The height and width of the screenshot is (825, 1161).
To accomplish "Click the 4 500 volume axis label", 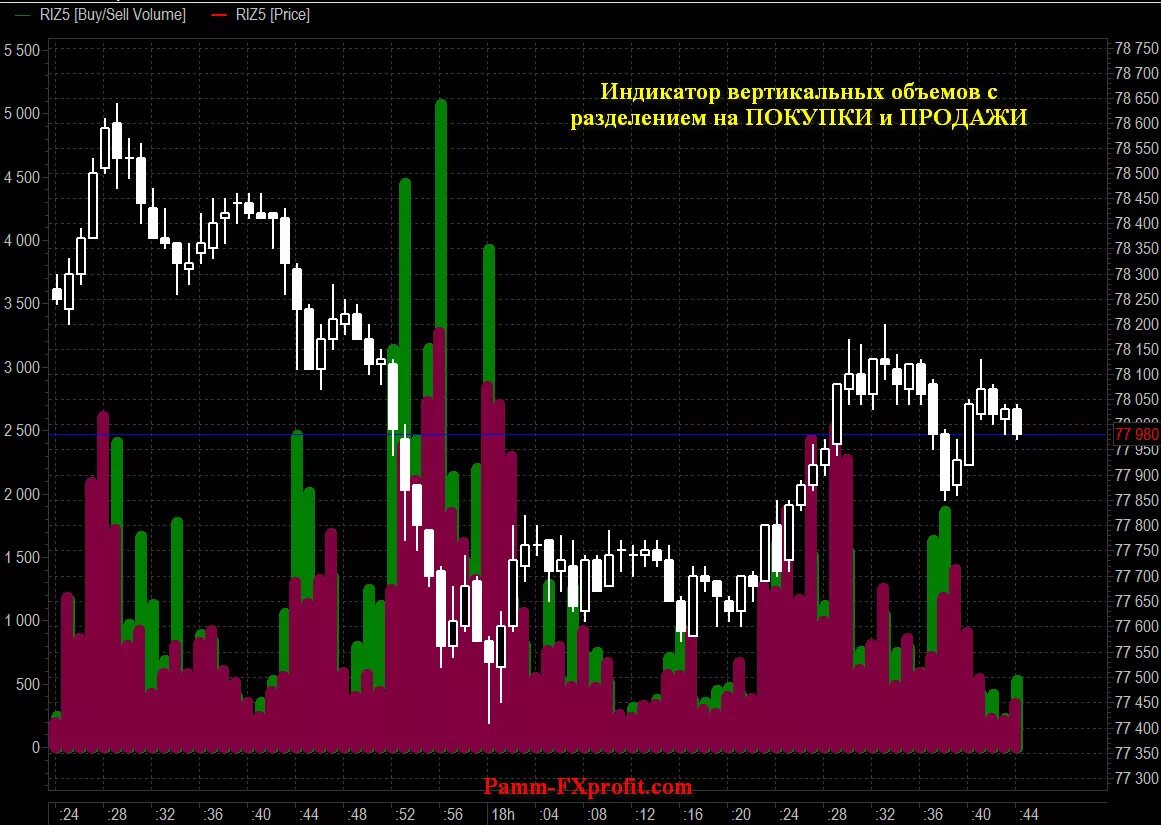I will (21, 177).
